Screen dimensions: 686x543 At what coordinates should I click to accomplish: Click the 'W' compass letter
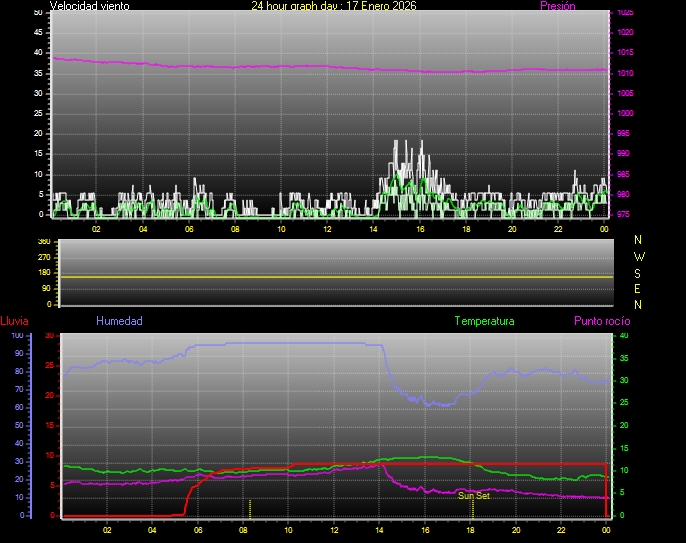[639, 256]
